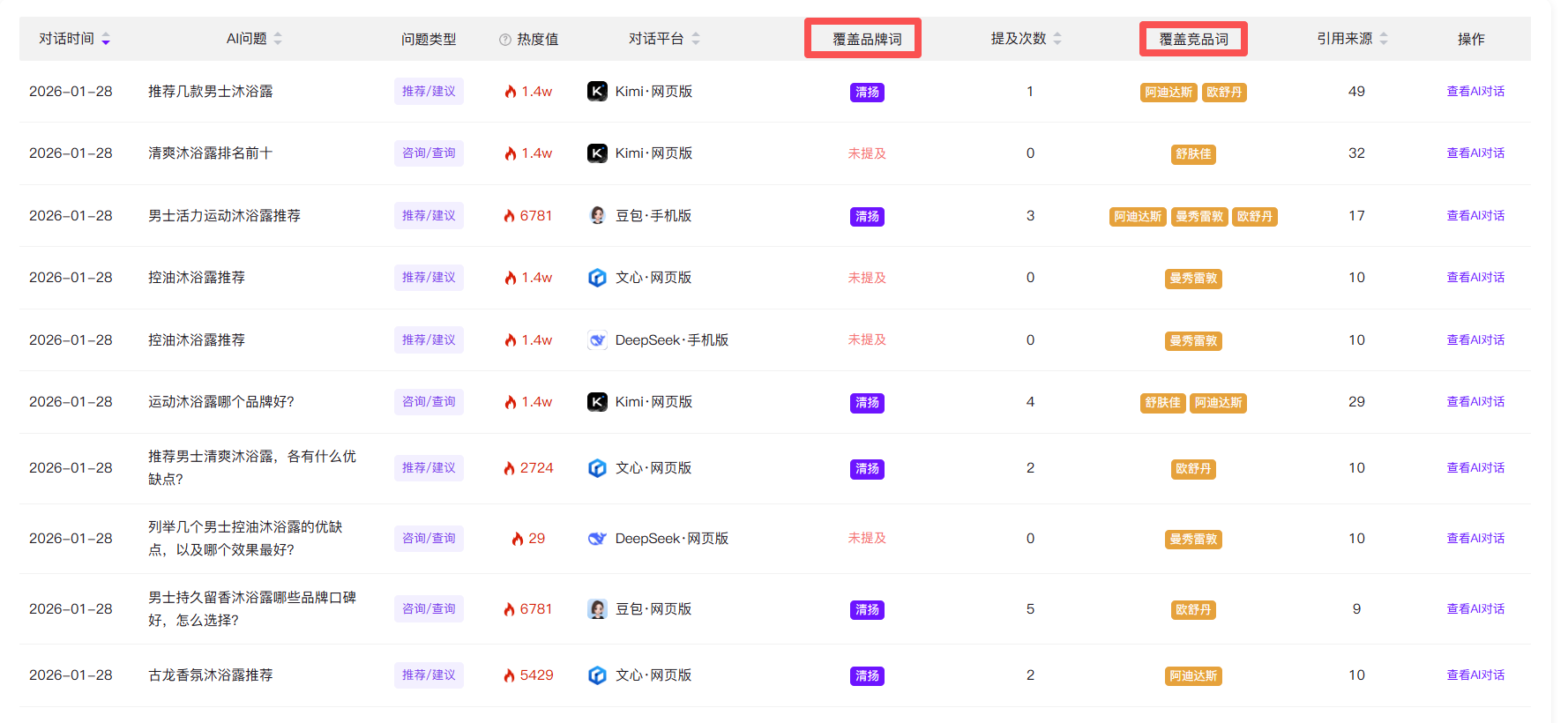
Task: Sort by the 提及次数 column arrows
Action: coord(1057,39)
